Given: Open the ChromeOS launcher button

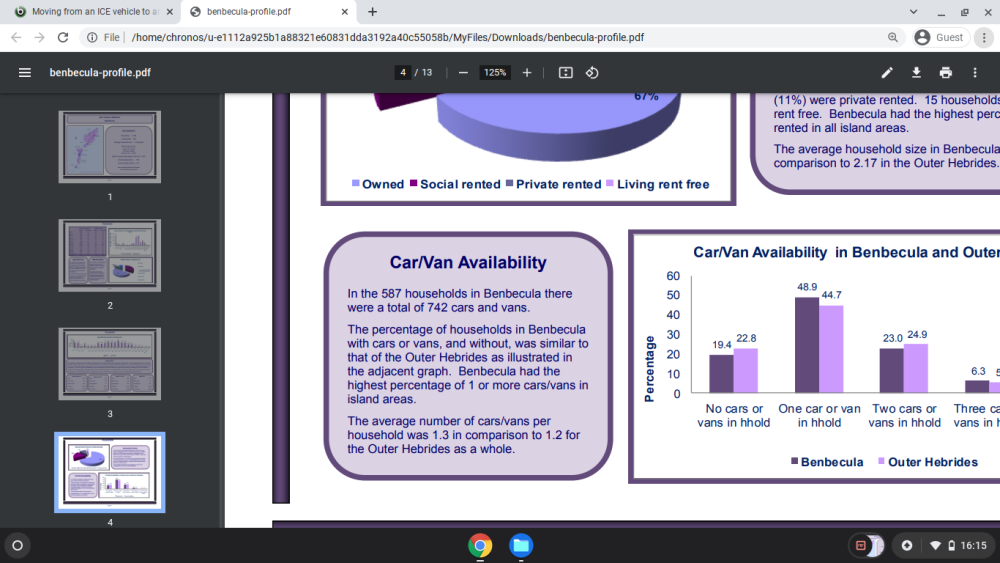Looking at the screenshot, I should pos(18,546).
